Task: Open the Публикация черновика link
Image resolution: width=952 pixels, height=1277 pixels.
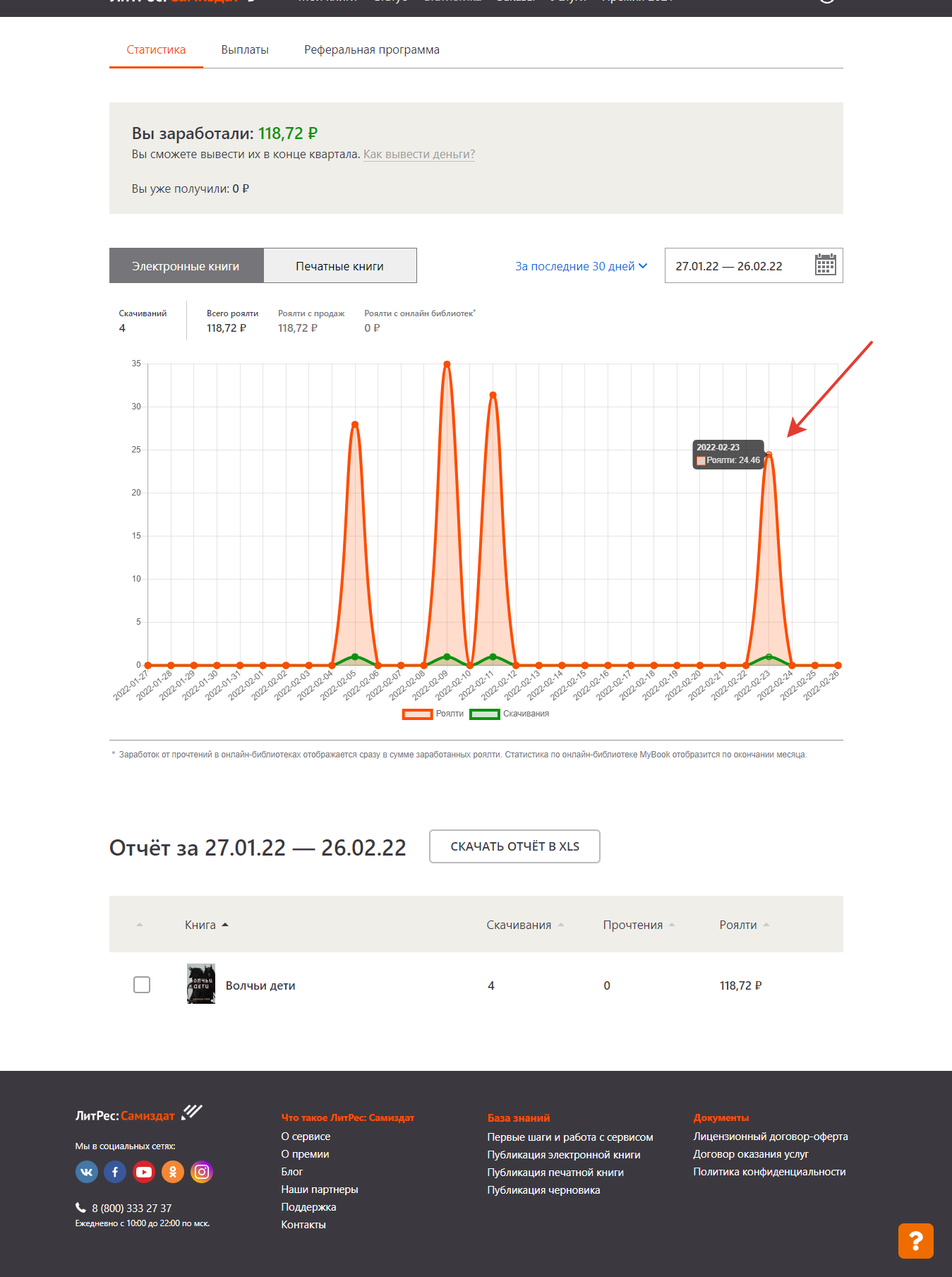Action: 543,1190
